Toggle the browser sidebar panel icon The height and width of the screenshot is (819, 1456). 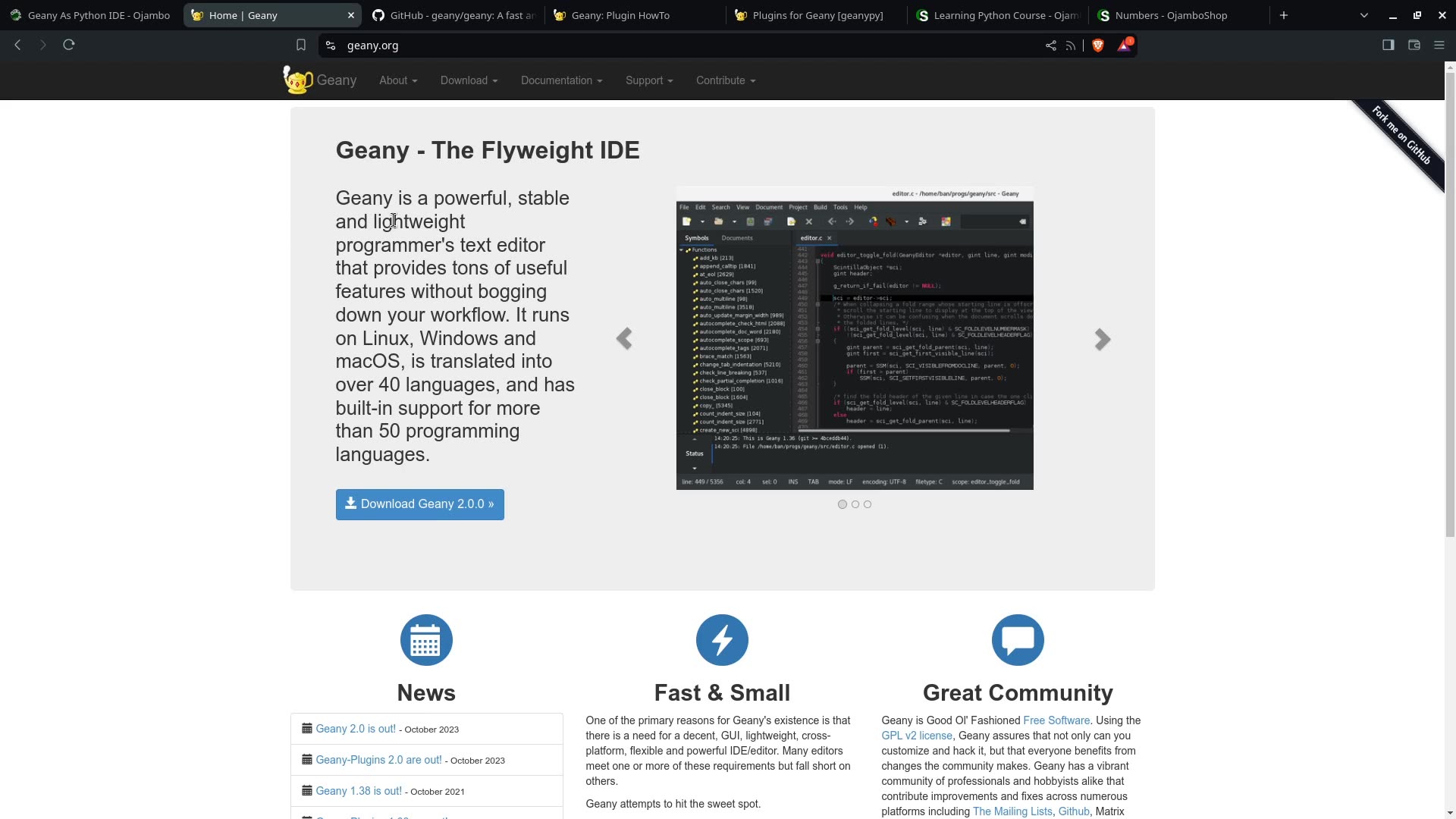click(1388, 45)
